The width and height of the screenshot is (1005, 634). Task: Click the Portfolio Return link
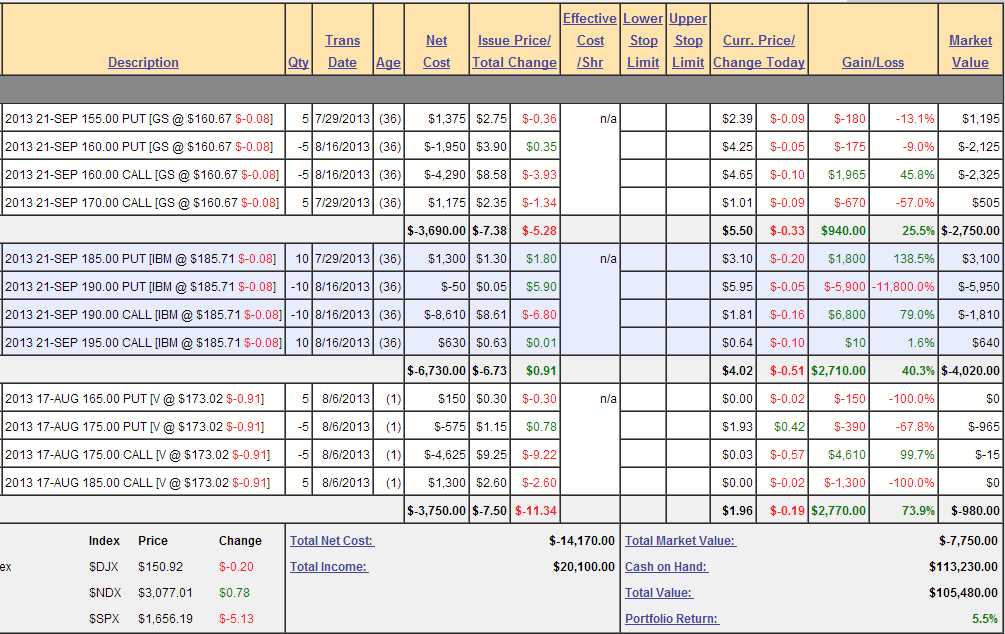click(671, 619)
